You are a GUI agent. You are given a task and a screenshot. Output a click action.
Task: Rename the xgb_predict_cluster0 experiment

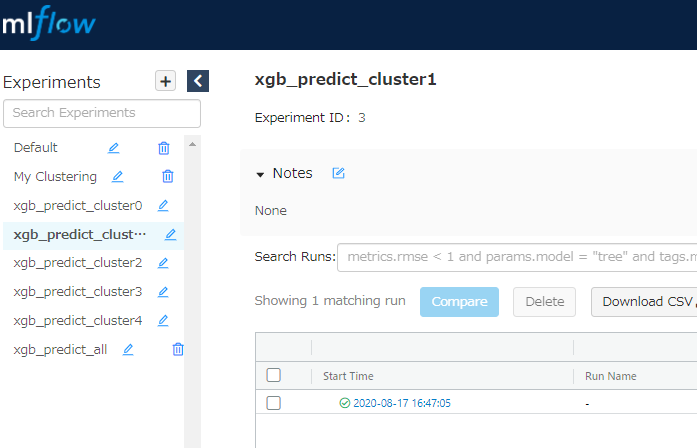click(163, 205)
